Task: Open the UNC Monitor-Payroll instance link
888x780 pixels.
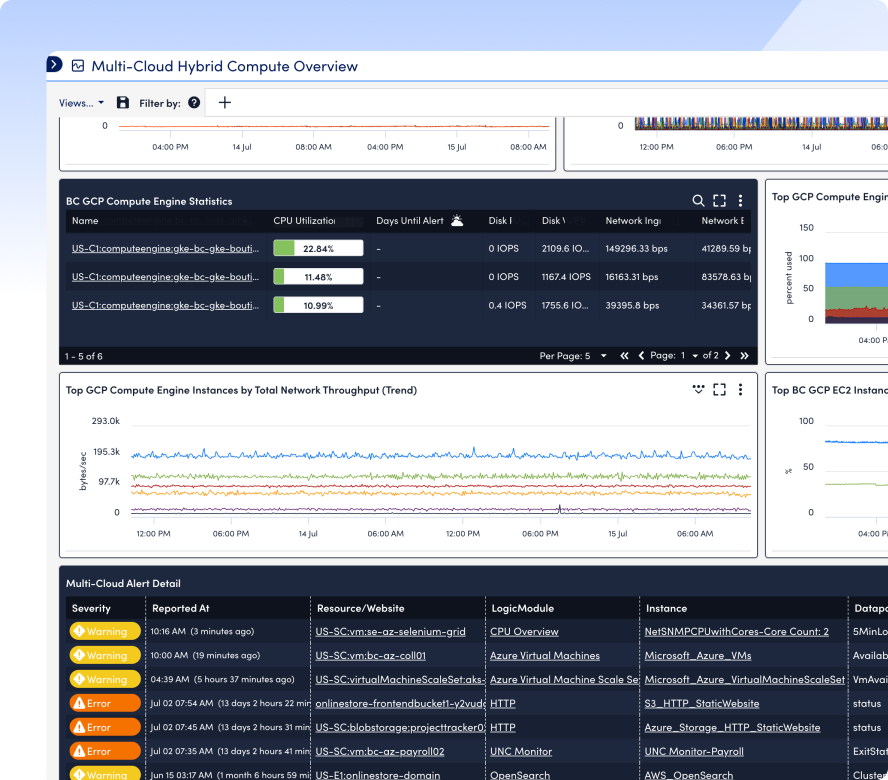Action: (694, 752)
